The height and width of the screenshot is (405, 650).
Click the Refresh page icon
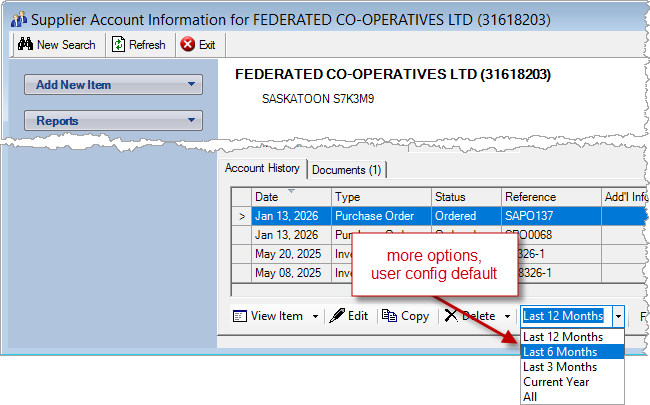pyautogui.click(x=119, y=44)
